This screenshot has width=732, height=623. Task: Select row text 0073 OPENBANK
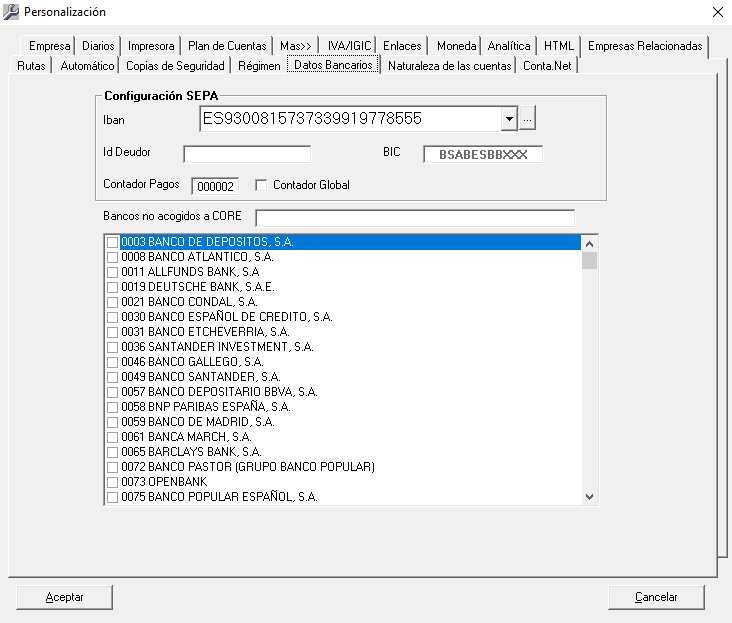(164, 482)
